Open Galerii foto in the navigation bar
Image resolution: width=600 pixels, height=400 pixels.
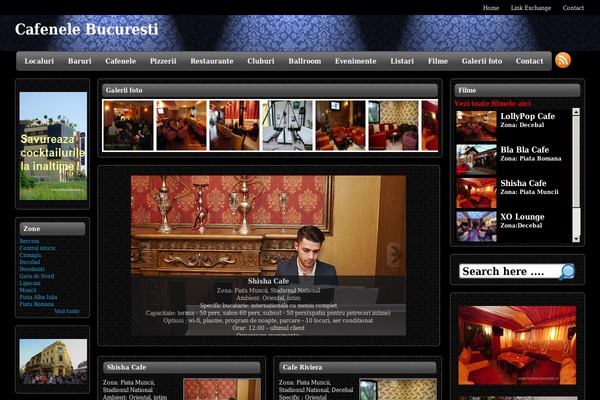tap(482, 61)
